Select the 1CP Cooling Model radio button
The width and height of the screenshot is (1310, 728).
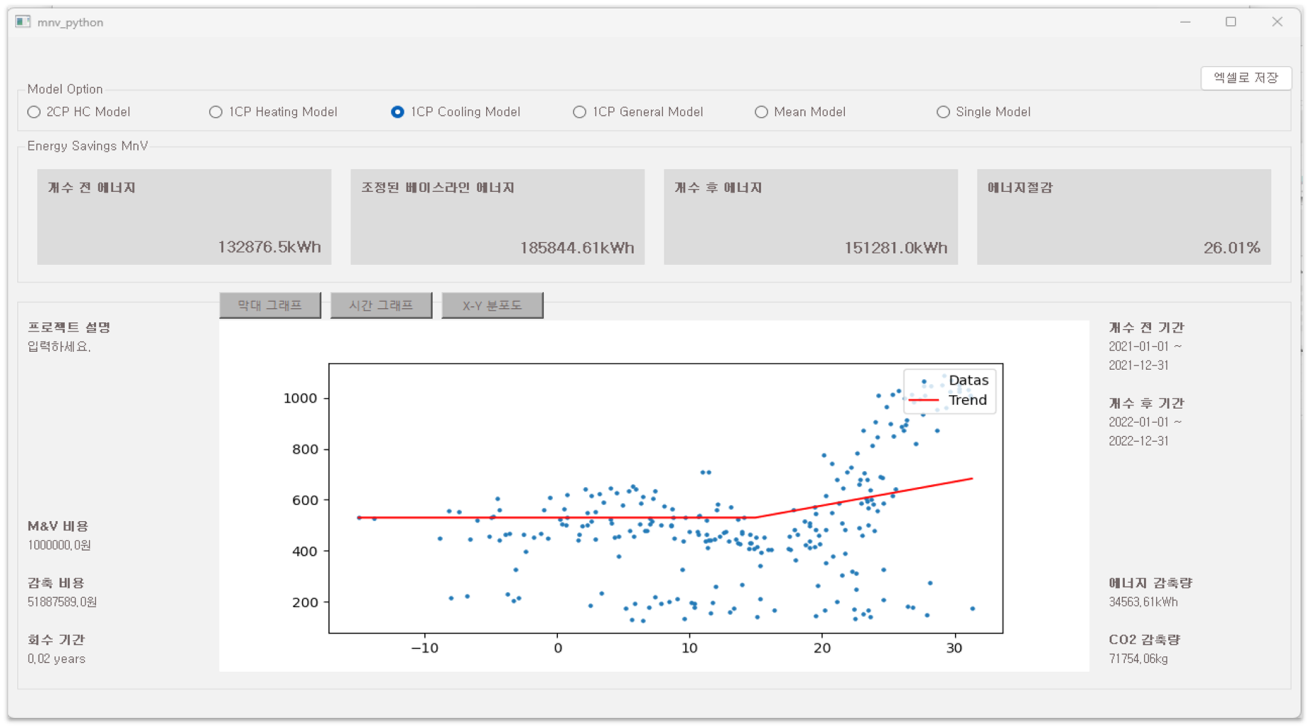[x=397, y=112]
